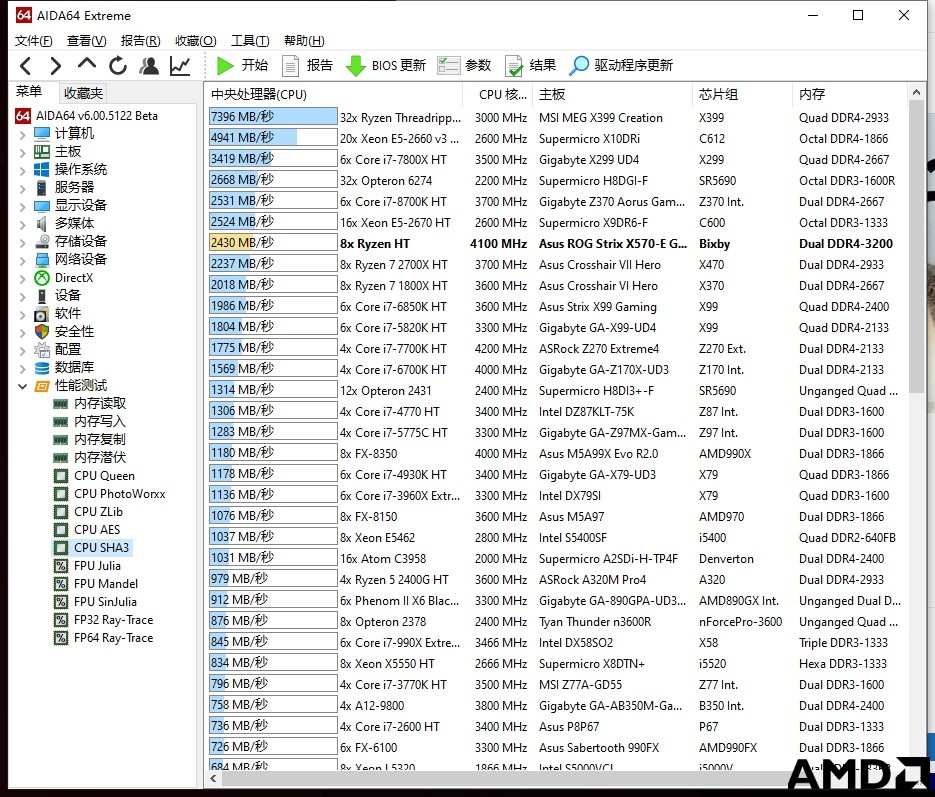Select the 安全性 shield icon
Image resolution: width=935 pixels, height=797 pixels.
click(x=42, y=331)
